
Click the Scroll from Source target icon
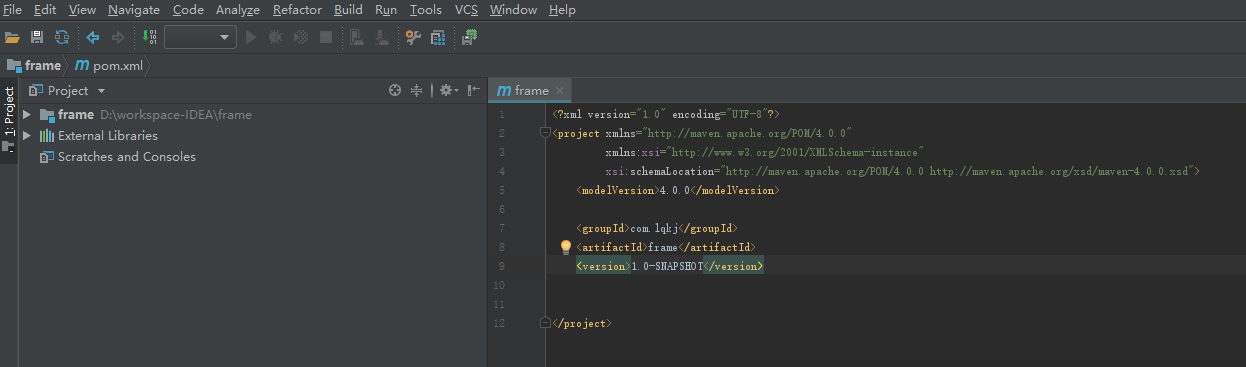394,90
